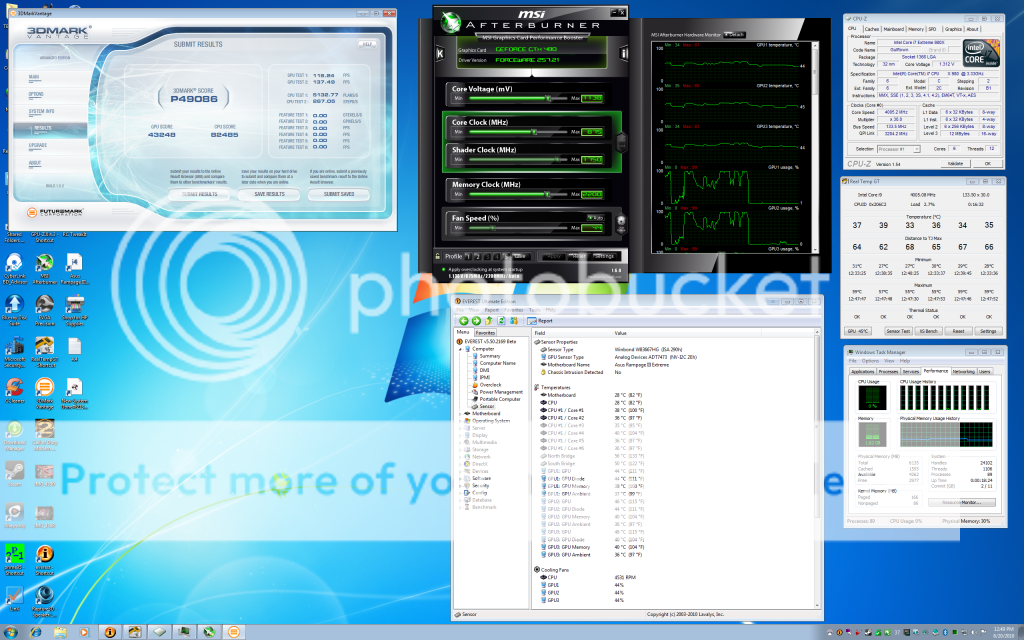This screenshot has height=640, width=1024.
Task: Open Windows Explorer from the taskbar
Action: click(60, 632)
